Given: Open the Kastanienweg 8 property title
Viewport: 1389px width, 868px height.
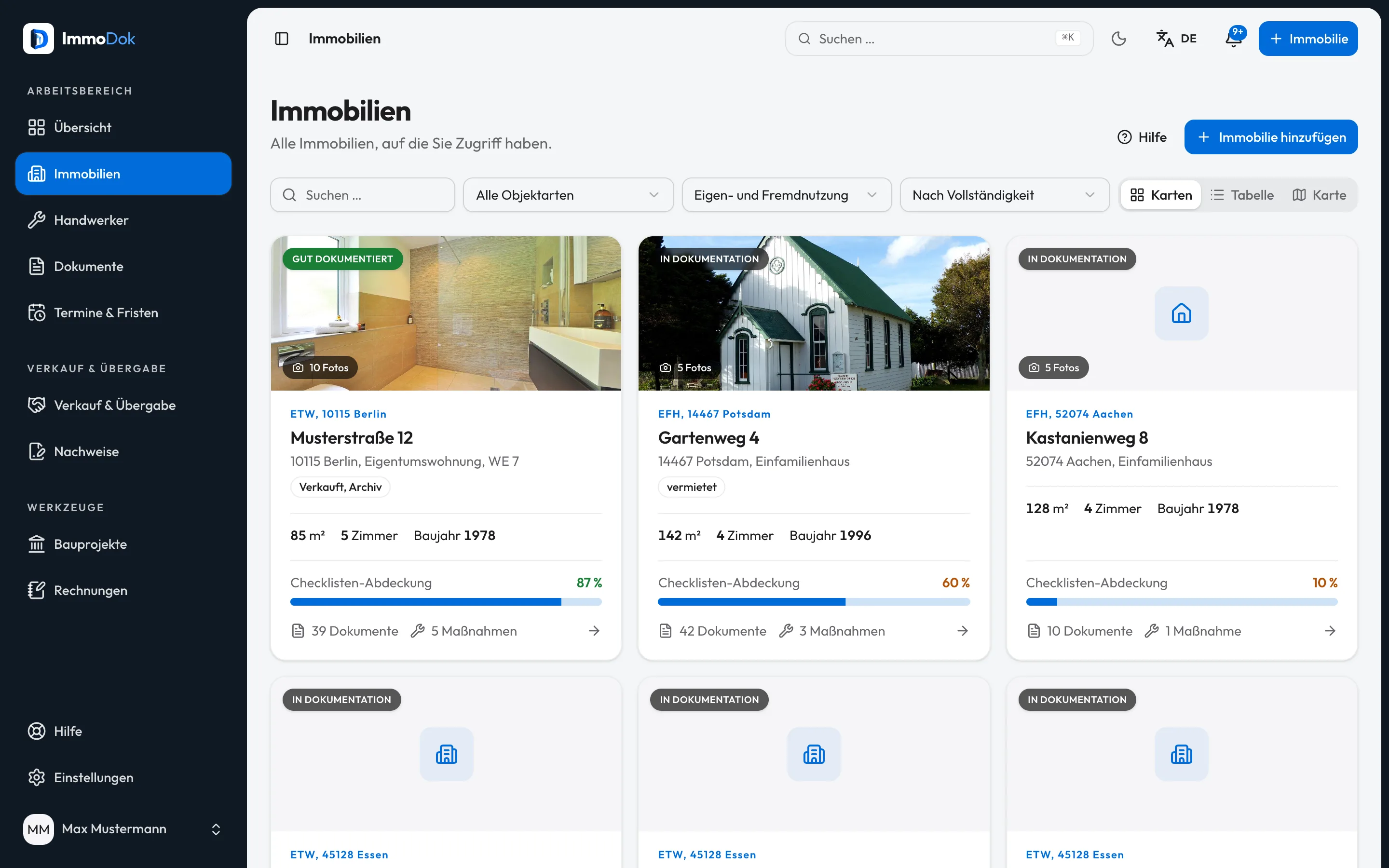Looking at the screenshot, I should (1087, 438).
